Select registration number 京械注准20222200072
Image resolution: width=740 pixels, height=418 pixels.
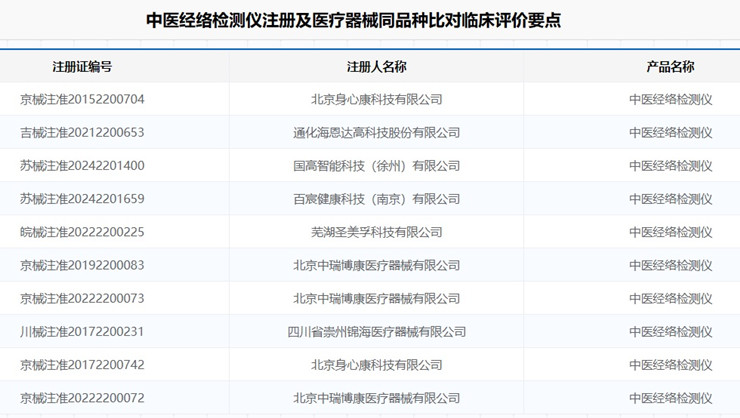pyautogui.click(x=82, y=398)
